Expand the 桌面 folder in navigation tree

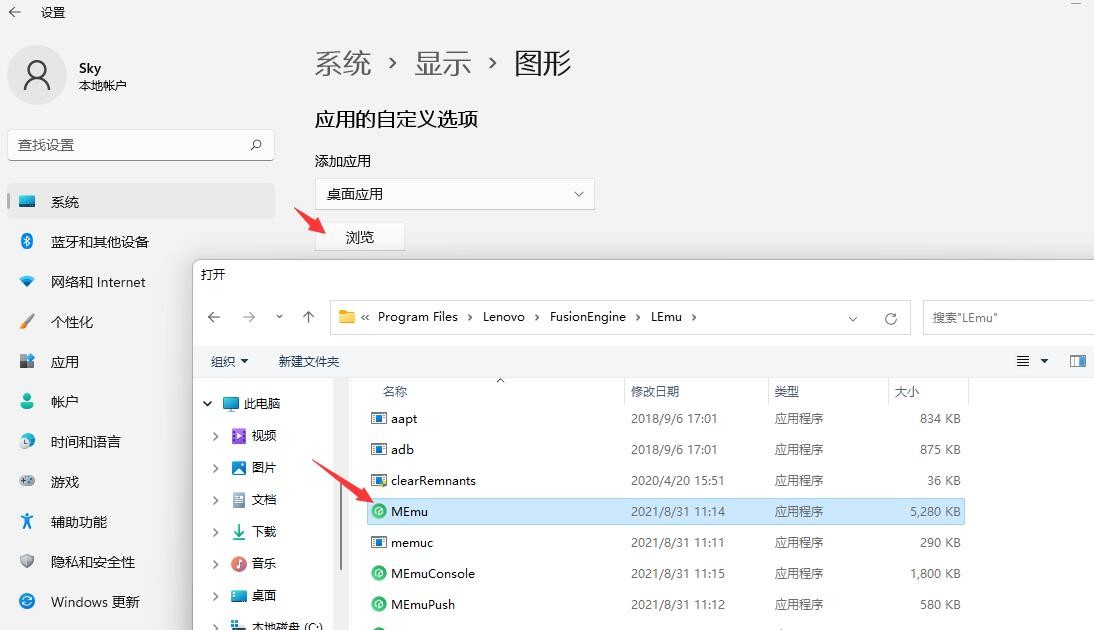(x=215, y=596)
